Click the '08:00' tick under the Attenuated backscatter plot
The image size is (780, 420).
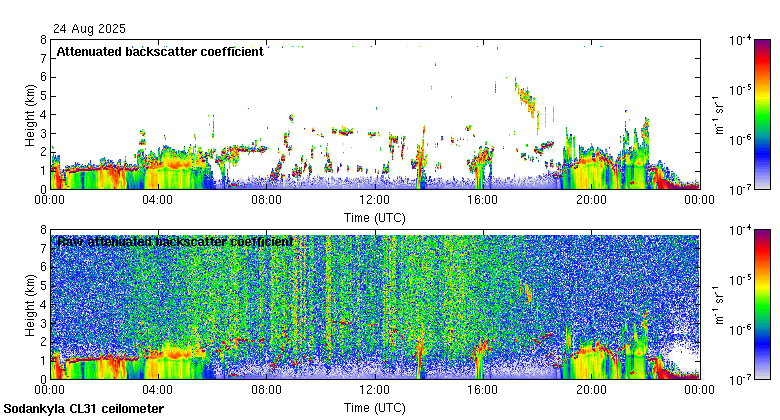tap(266, 200)
